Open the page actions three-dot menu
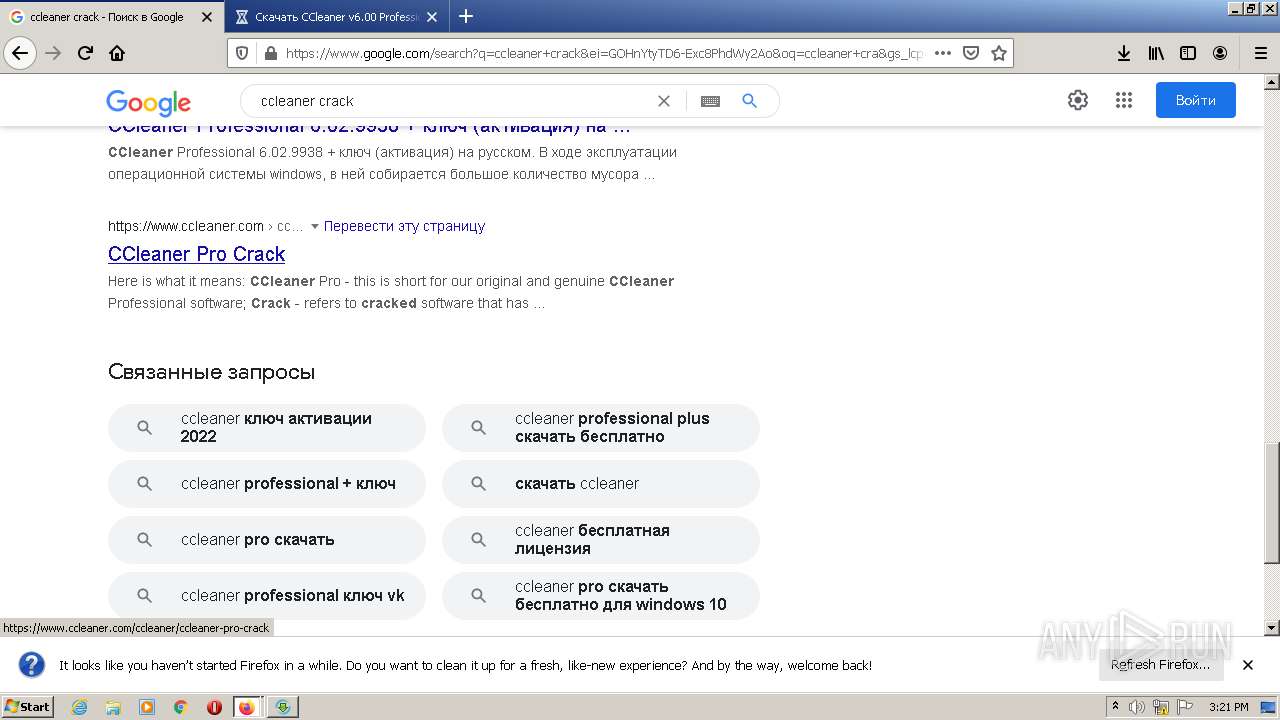 (x=942, y=53)
